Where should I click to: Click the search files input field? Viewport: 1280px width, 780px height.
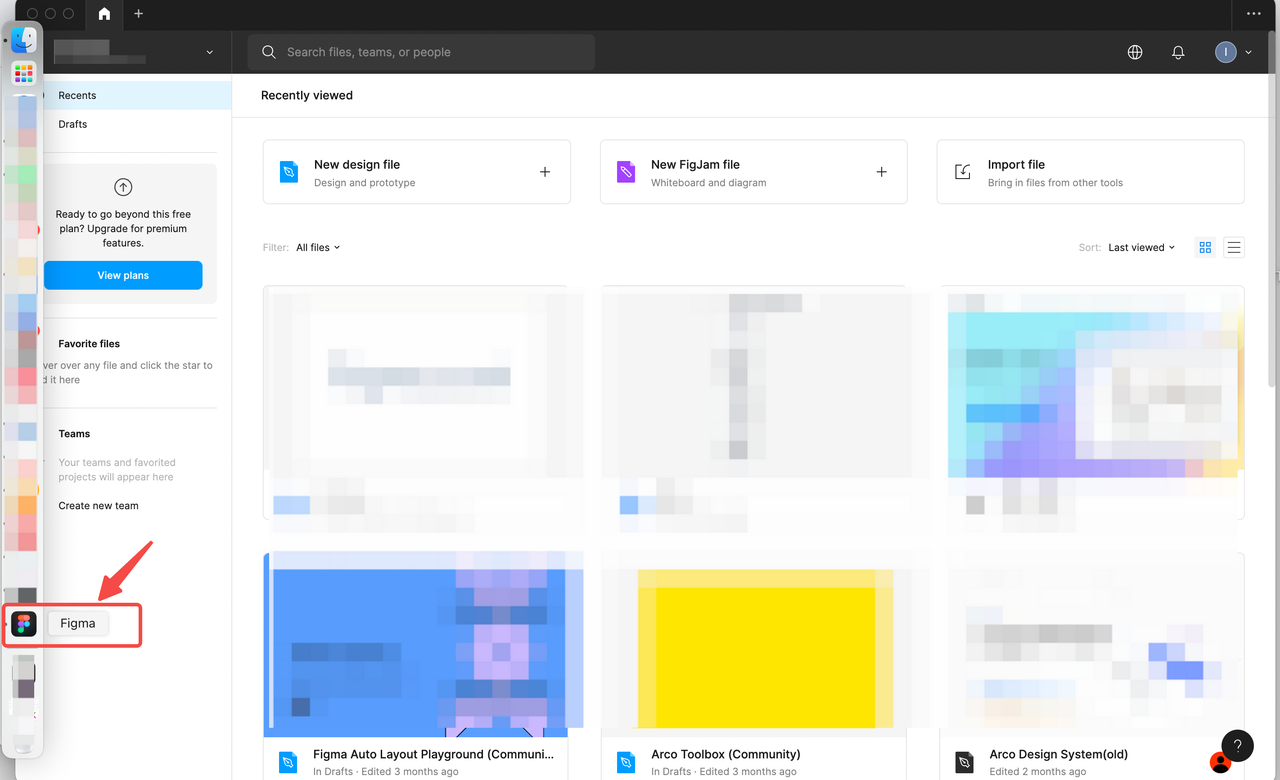tap(430, 52)
